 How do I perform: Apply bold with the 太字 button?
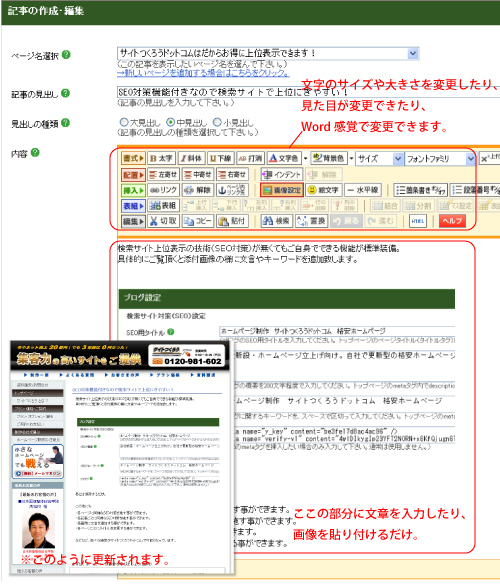tap(161, 158)
